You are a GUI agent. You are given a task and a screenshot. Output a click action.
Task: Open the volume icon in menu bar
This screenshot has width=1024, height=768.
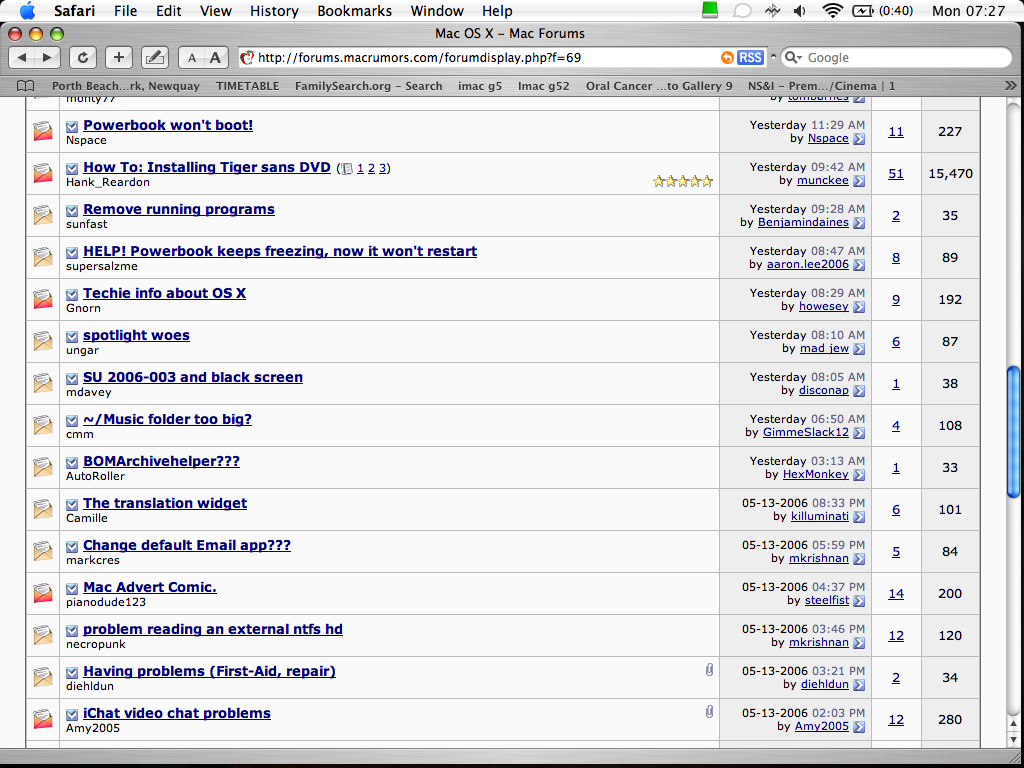[799, 10]
